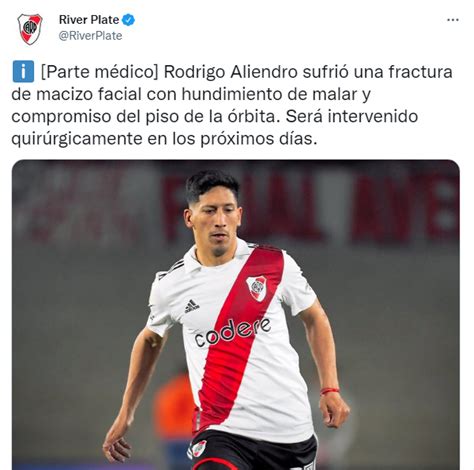
Task: Click the crest on the black shorts
Action: pos(198,449)
